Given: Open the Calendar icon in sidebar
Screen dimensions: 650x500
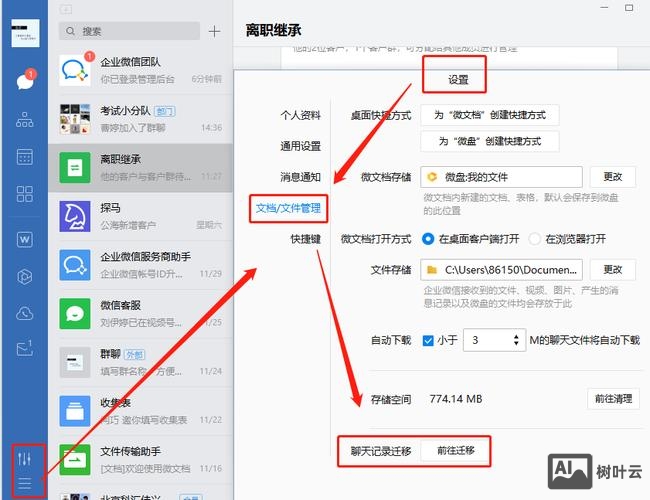Looking at the screenshot, I should (x=25, y=157).
